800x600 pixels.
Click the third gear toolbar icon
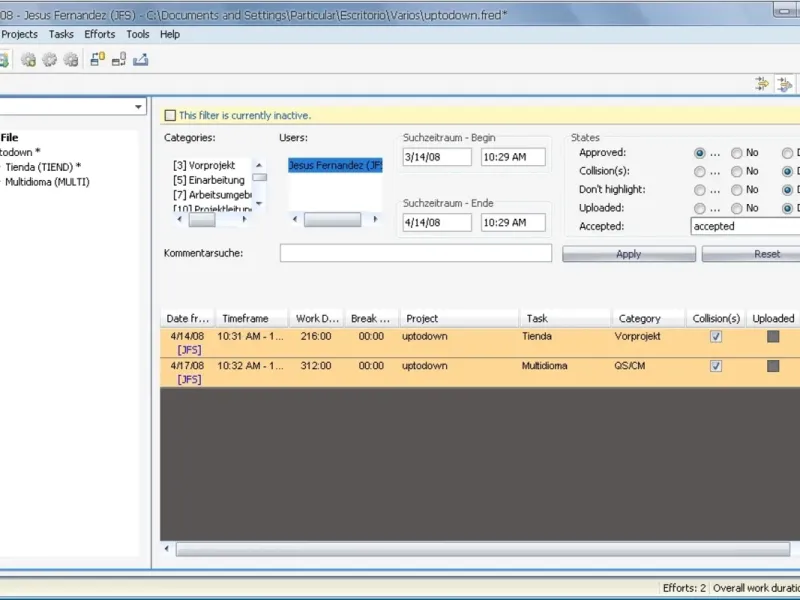click(x=70, y=60)
